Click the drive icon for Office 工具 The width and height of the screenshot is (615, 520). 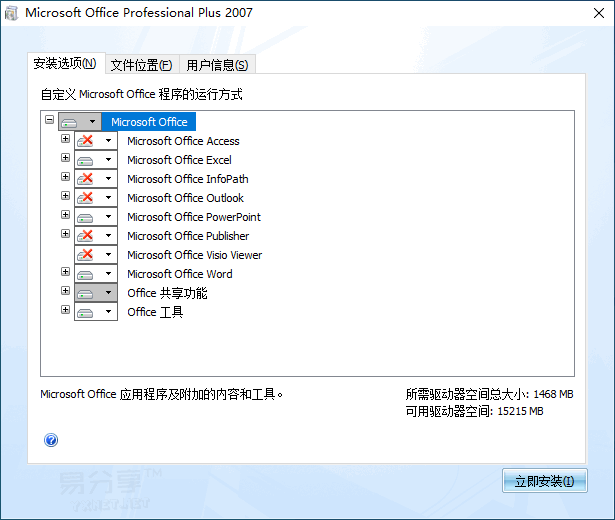[85, 313]
